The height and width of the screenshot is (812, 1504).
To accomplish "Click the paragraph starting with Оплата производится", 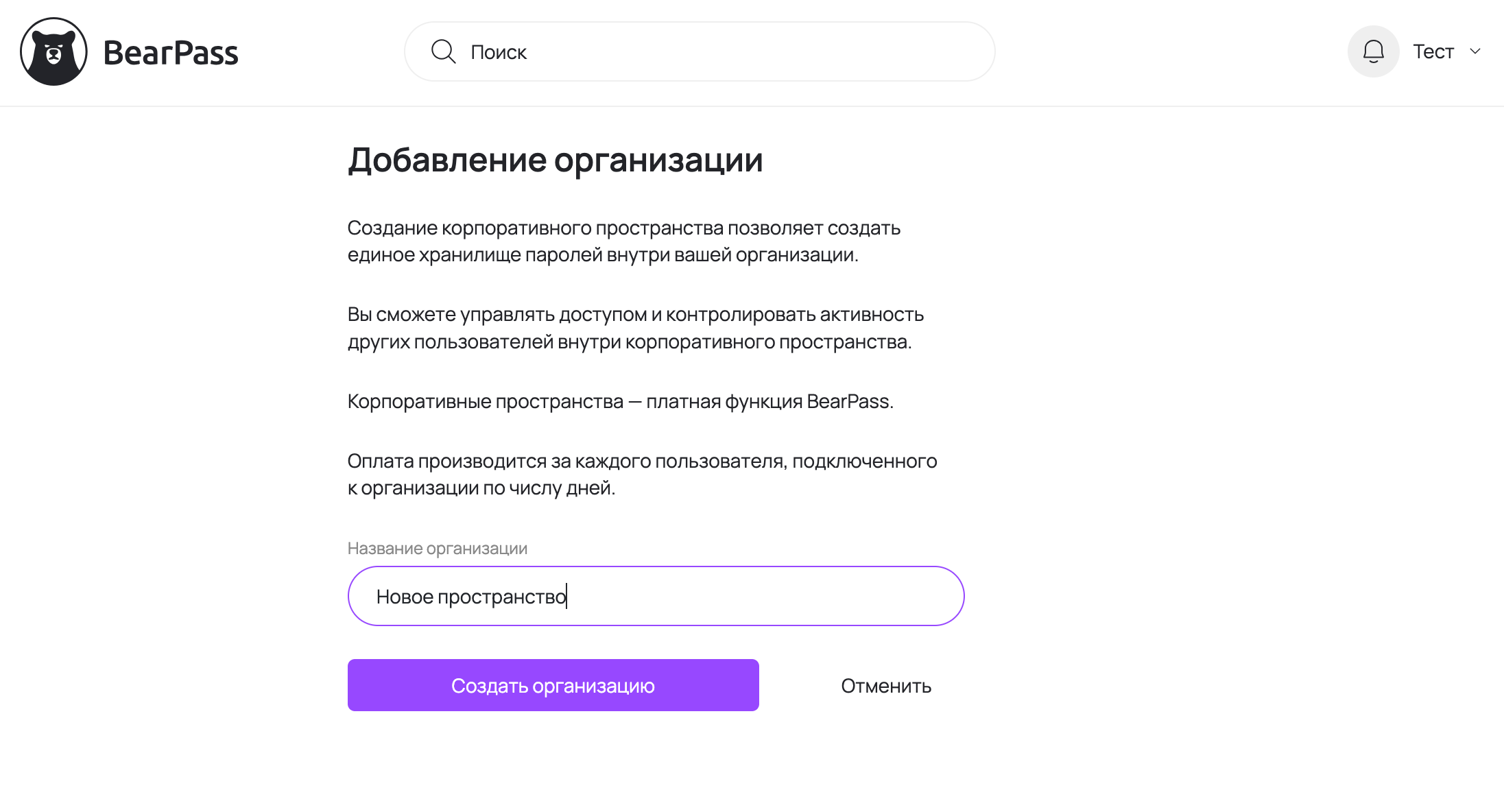I will tap(642, 474).
